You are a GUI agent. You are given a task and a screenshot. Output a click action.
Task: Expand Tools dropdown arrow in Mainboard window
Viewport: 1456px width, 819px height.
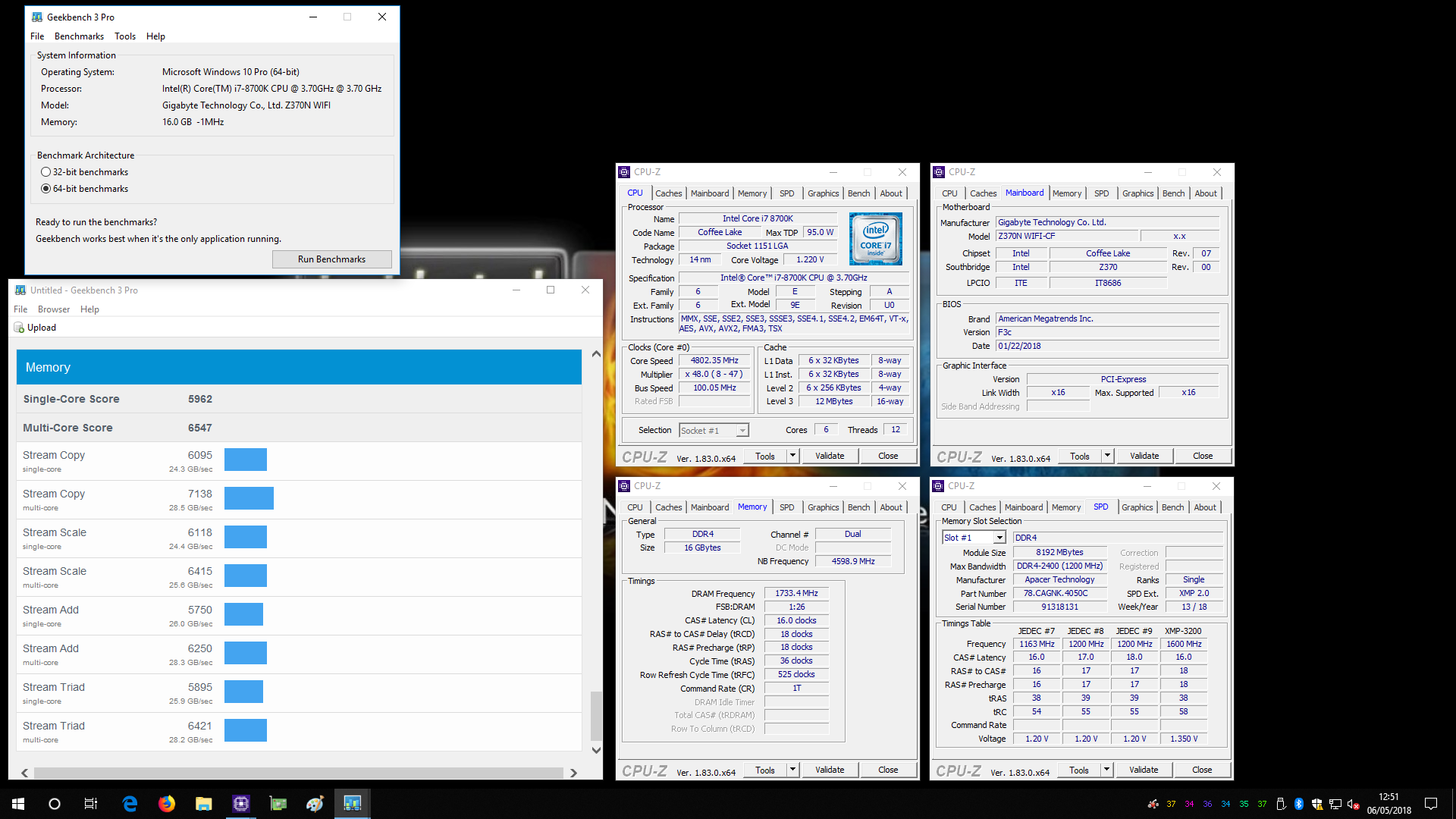[x=1107, y=456]
